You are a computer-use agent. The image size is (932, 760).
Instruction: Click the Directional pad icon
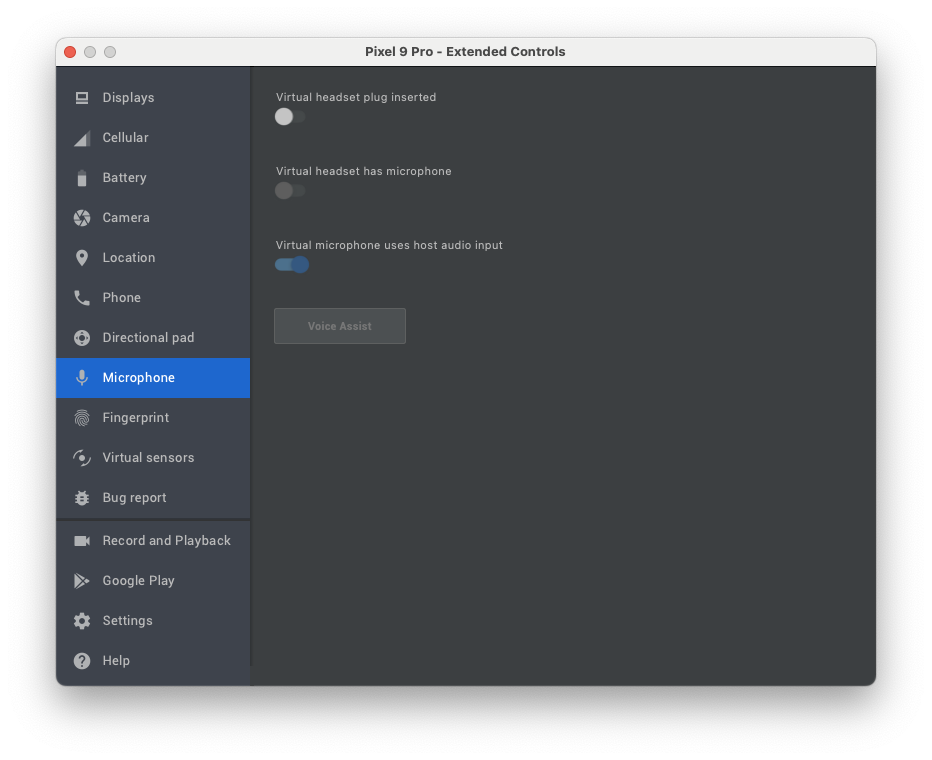tap(82, 338)
